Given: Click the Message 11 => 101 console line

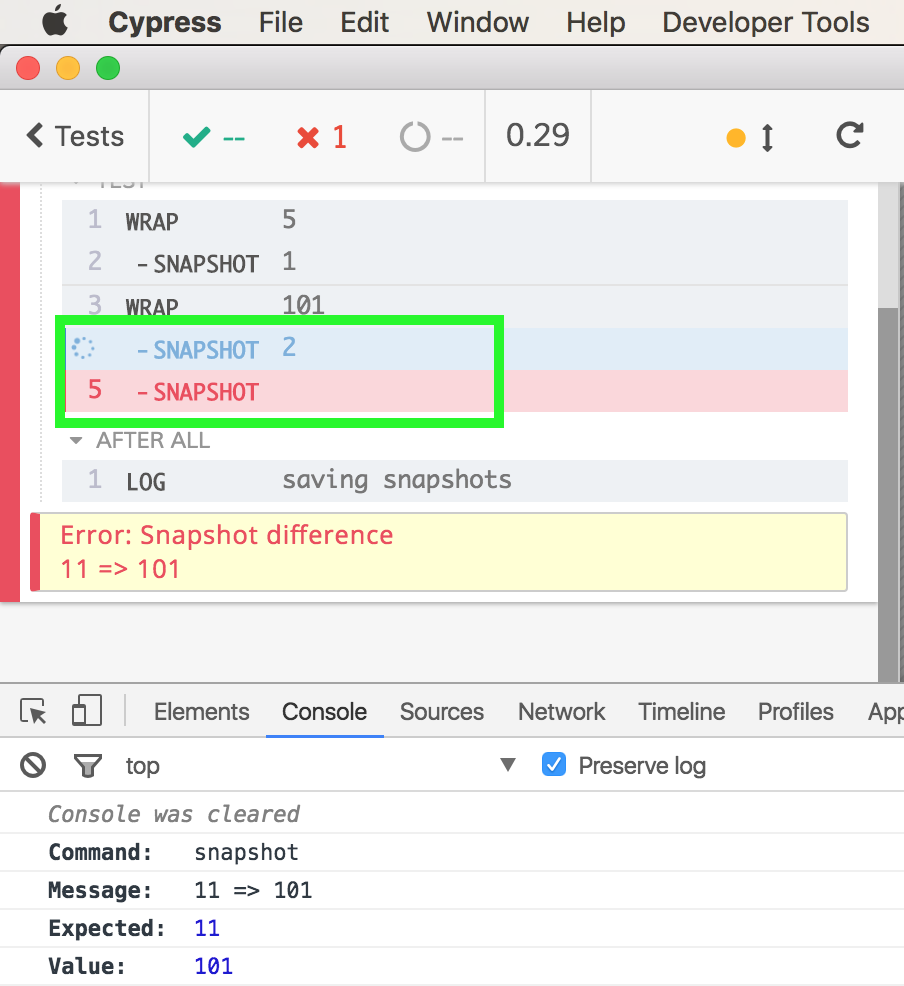Looking at the screenshot, I should pos(452,890).
